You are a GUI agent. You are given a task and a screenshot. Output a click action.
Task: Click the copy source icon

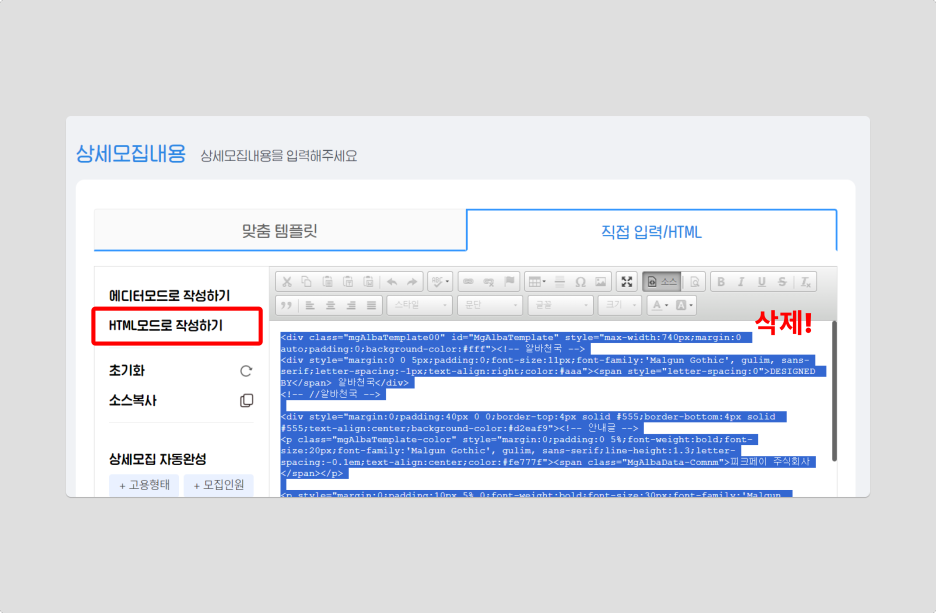[x=246, y=401]
